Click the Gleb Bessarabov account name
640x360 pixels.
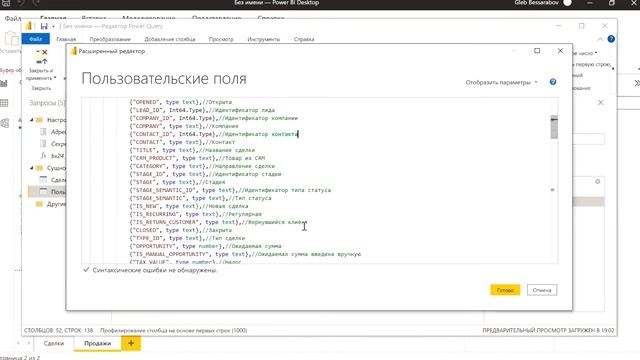tap(536, 3)
